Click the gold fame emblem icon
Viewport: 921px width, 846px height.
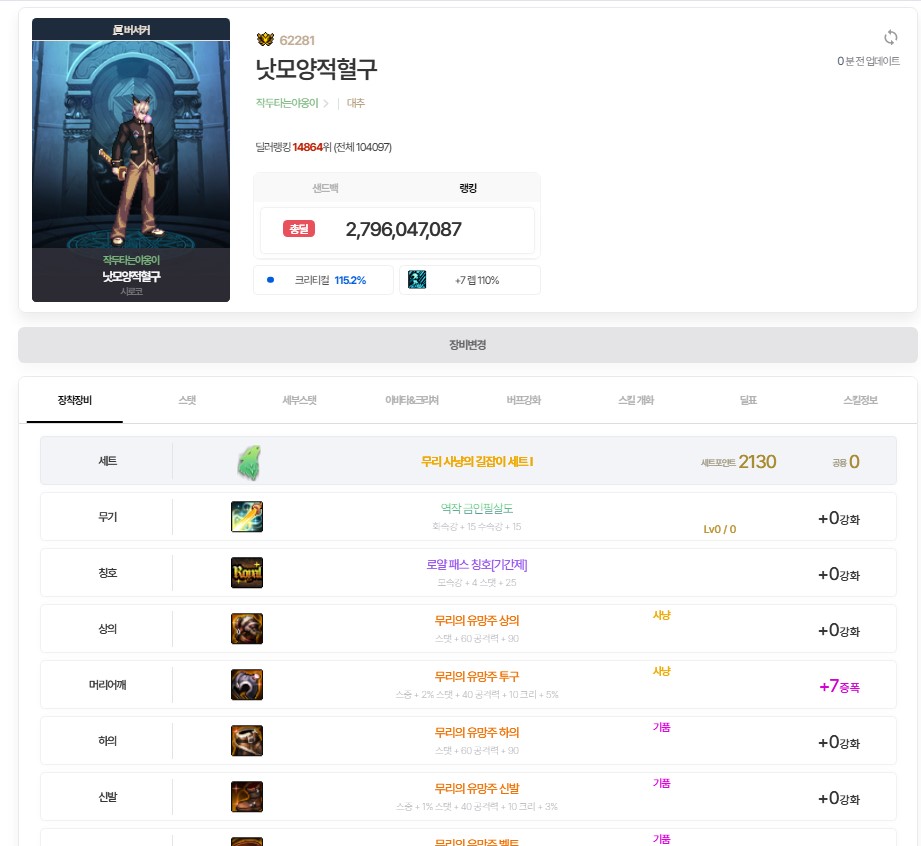[265, 40]
